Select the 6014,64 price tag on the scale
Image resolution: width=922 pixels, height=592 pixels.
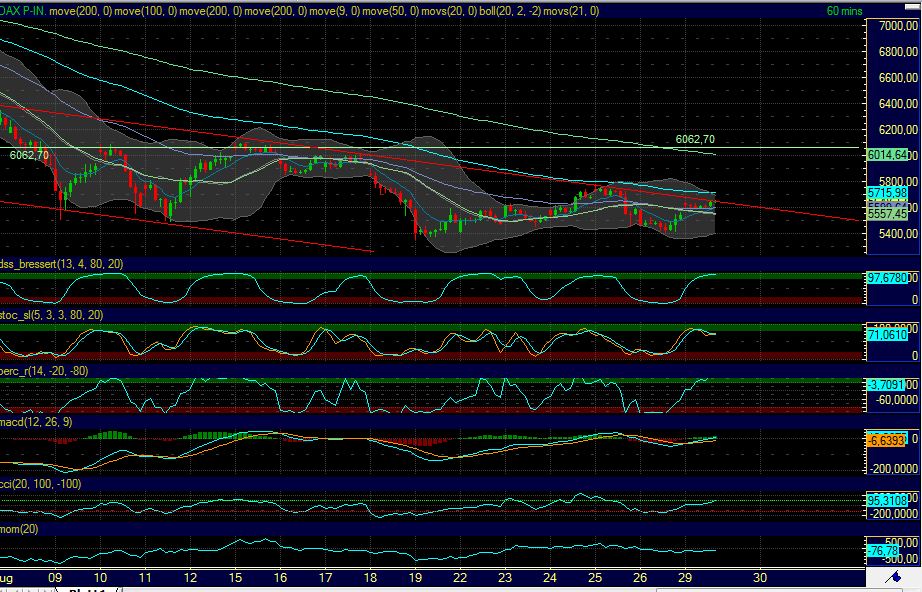887,155
